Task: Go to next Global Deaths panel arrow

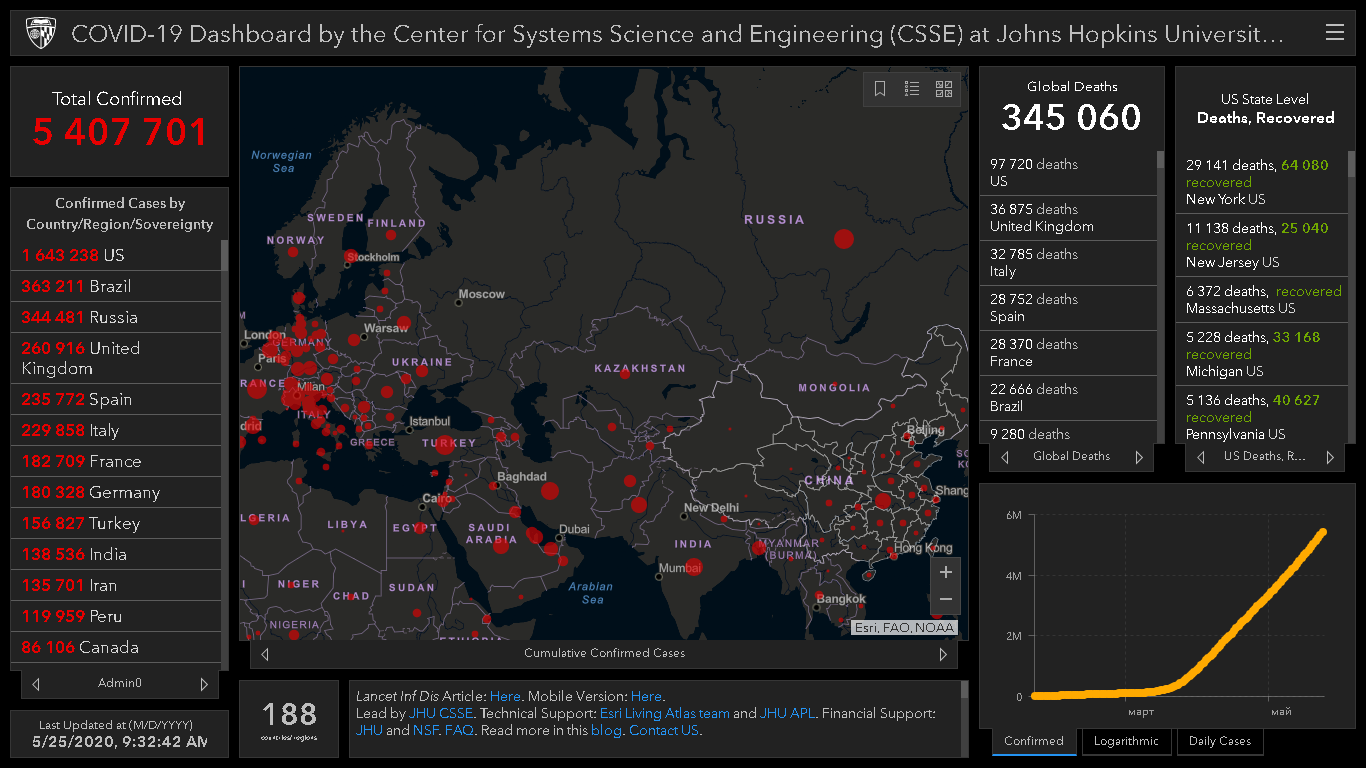Action: coord(1139,457)
